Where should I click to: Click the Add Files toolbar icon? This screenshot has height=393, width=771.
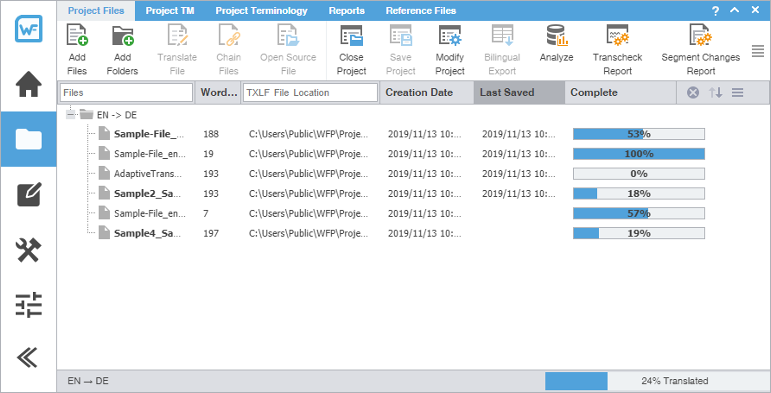pyautogui.click(x=77, y=35)
